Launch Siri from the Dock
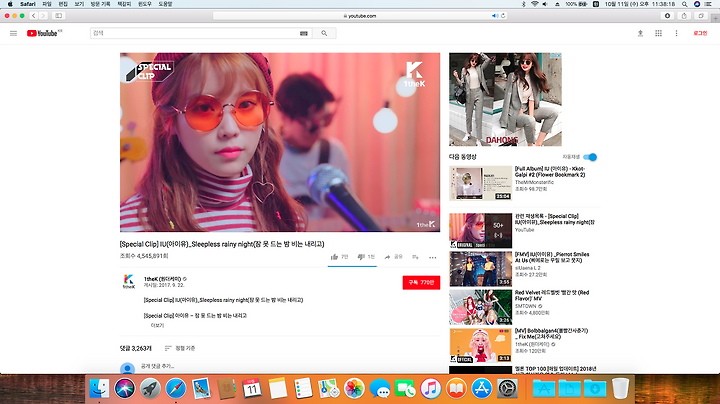Viewport: 720px width, 404px height. 124,389
